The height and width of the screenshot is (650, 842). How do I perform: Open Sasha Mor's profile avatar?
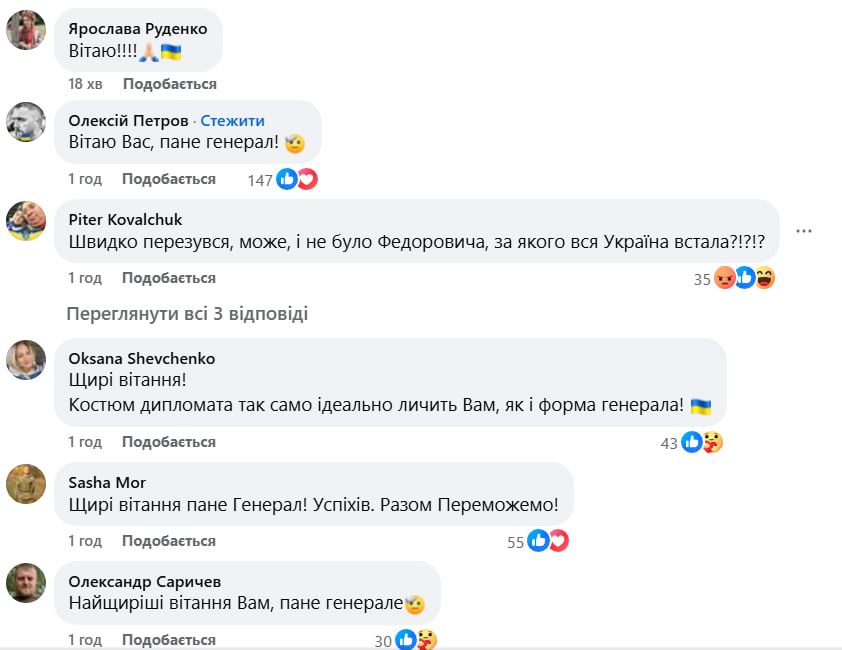click(25, 484)
